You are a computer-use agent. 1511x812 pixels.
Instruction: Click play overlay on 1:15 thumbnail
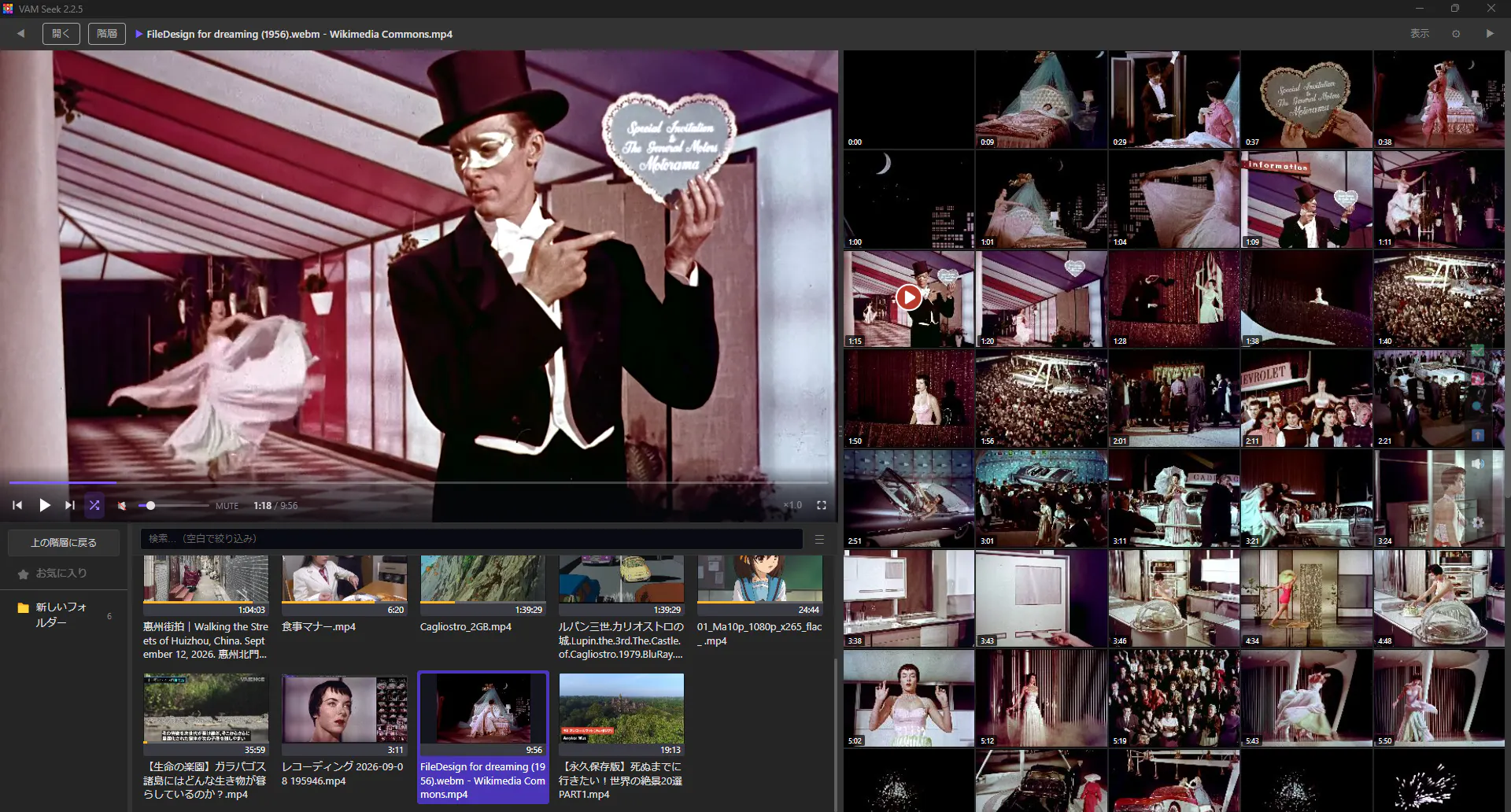pos(909,297)
